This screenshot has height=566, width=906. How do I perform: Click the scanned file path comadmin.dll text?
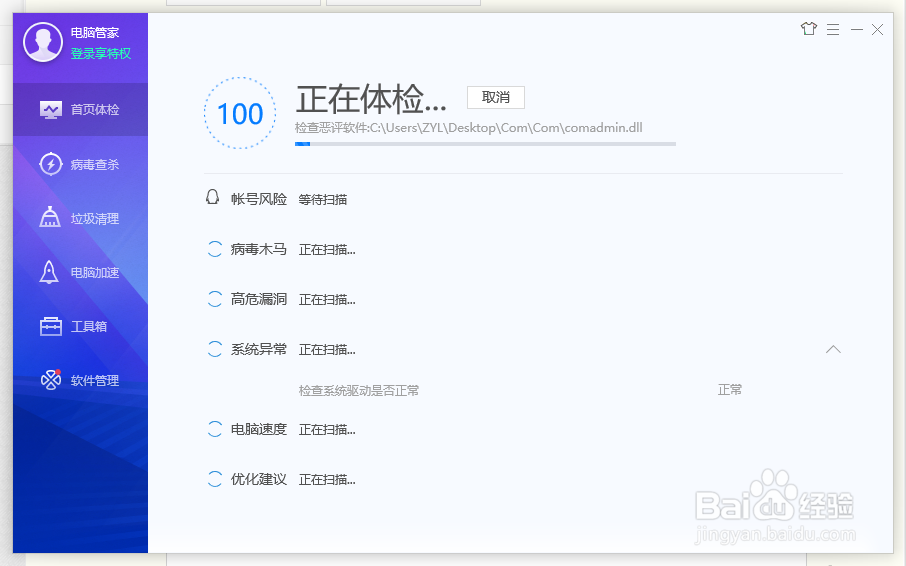[469, 128]
